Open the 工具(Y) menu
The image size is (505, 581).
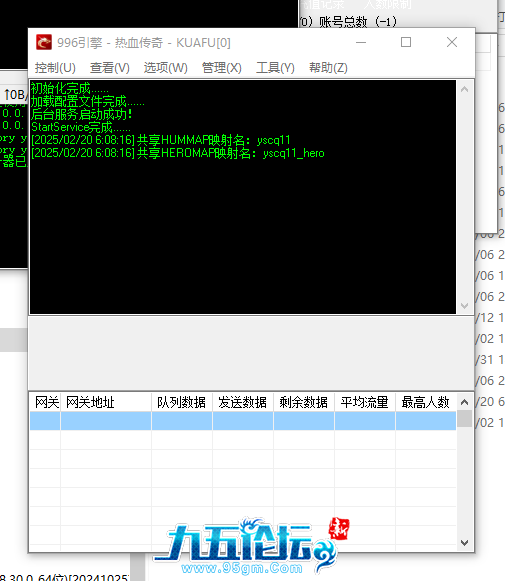click(x=275, y=68)
